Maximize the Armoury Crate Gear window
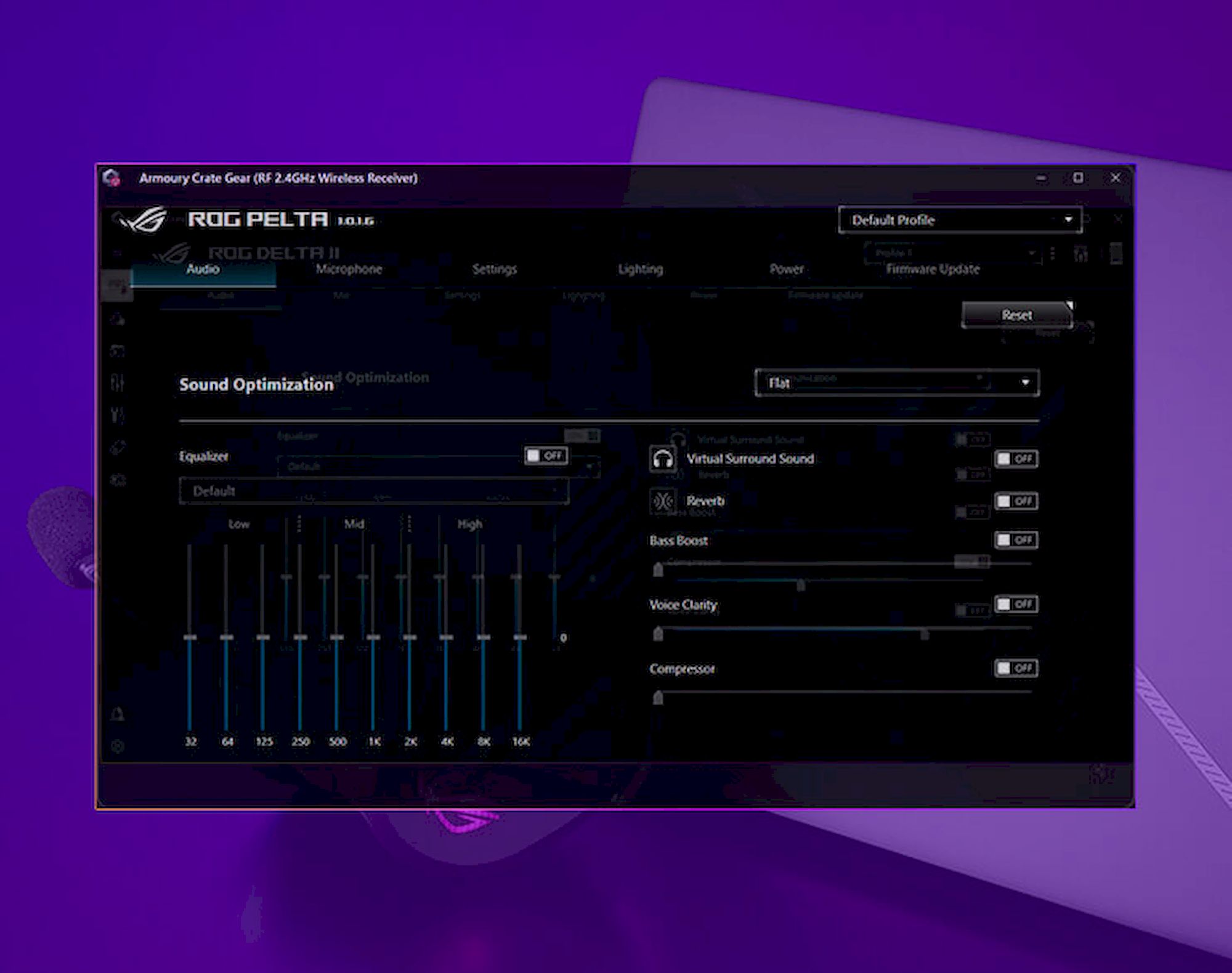Image resolution: width=1232 pixels, height=973 pixels. (x=1078, y=177)
